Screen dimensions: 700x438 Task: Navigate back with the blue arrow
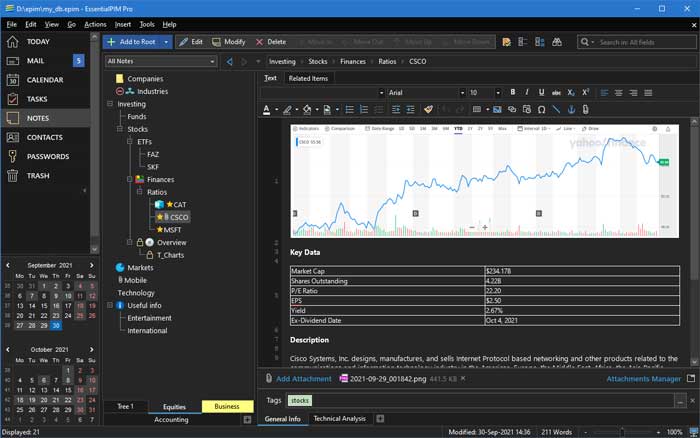229,62
